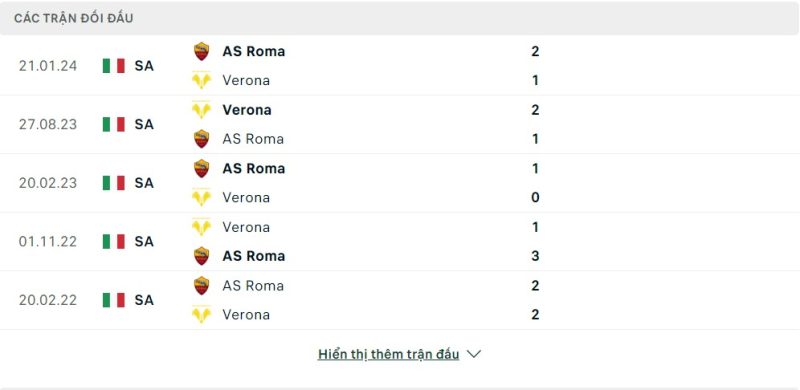Viewport: 800px width, 390px height.
Task: Click AS Roma crest in 27.08.23 match
Action: (x=202, y=139)
